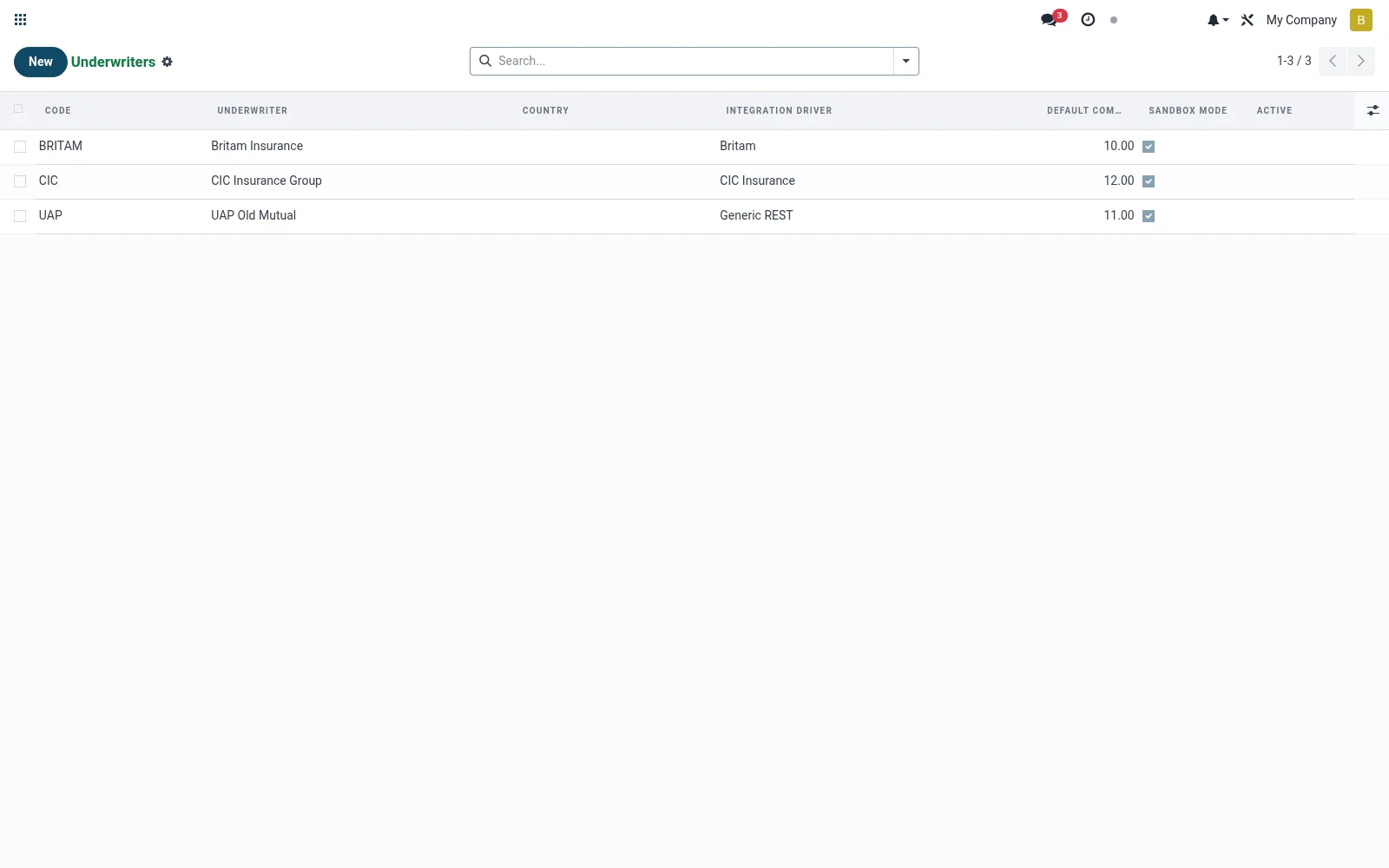This screenshot has height=868, width=1389.
Task: Select the CIC row checkbox
Action: [20, 181]
